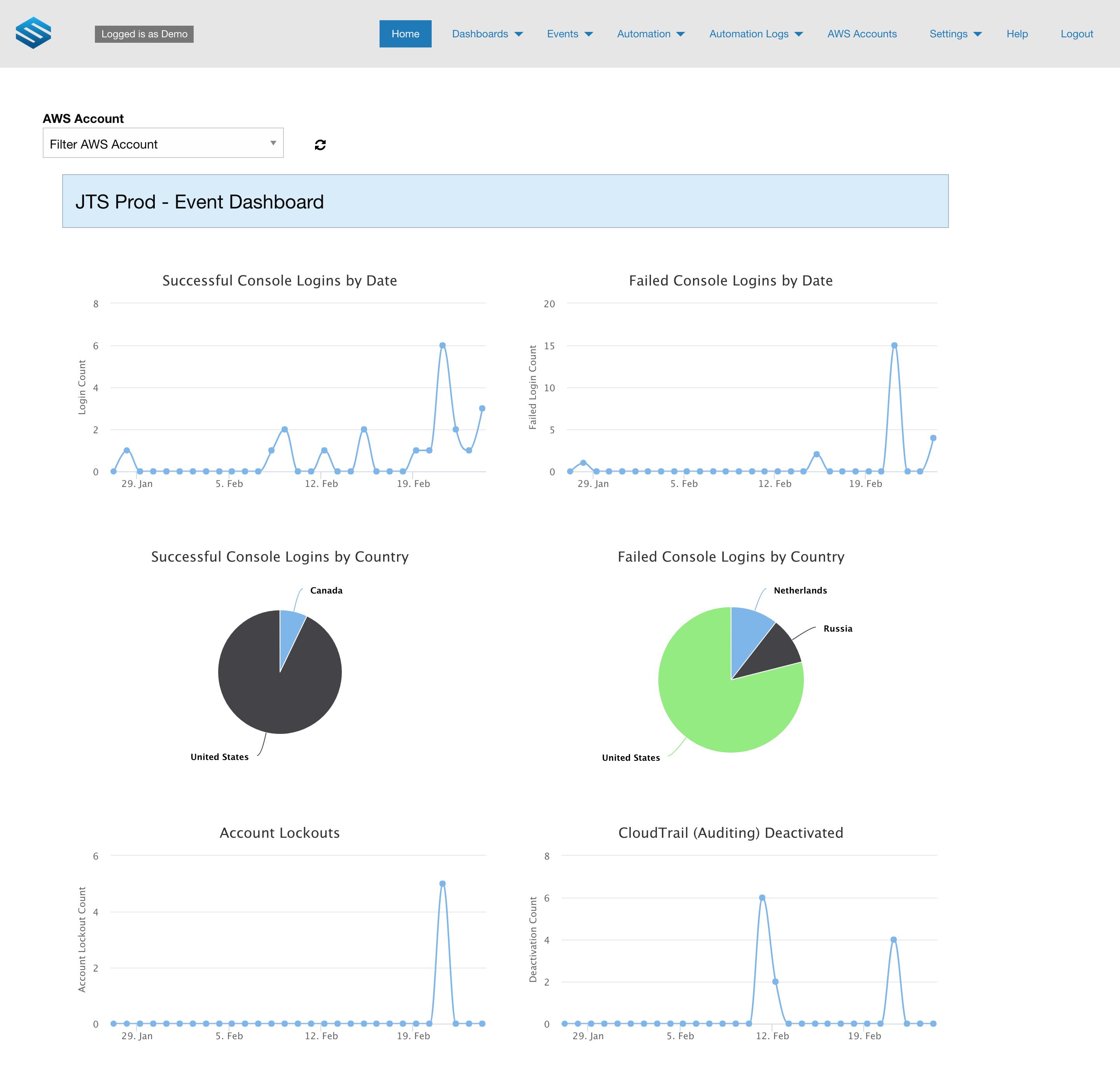Click the peak point of Failed Console Logins
This screenshot has height=1068, width=1120.
894,345
